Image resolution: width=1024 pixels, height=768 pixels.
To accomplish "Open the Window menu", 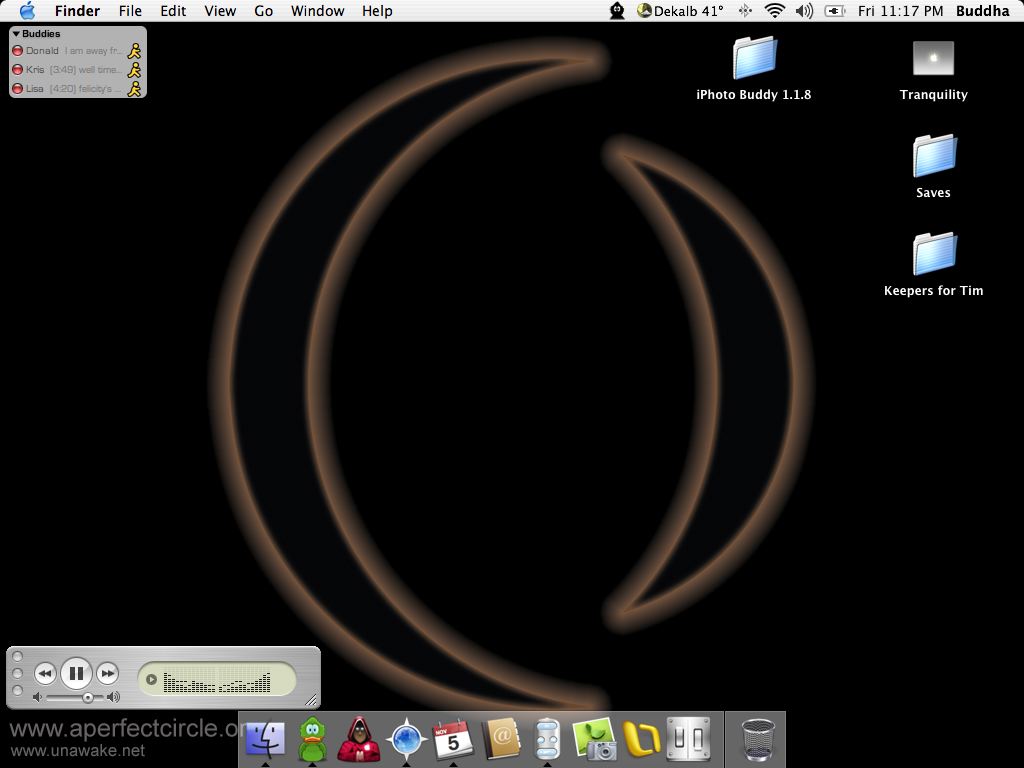I will pyautogui.click(x=317, y=11).
